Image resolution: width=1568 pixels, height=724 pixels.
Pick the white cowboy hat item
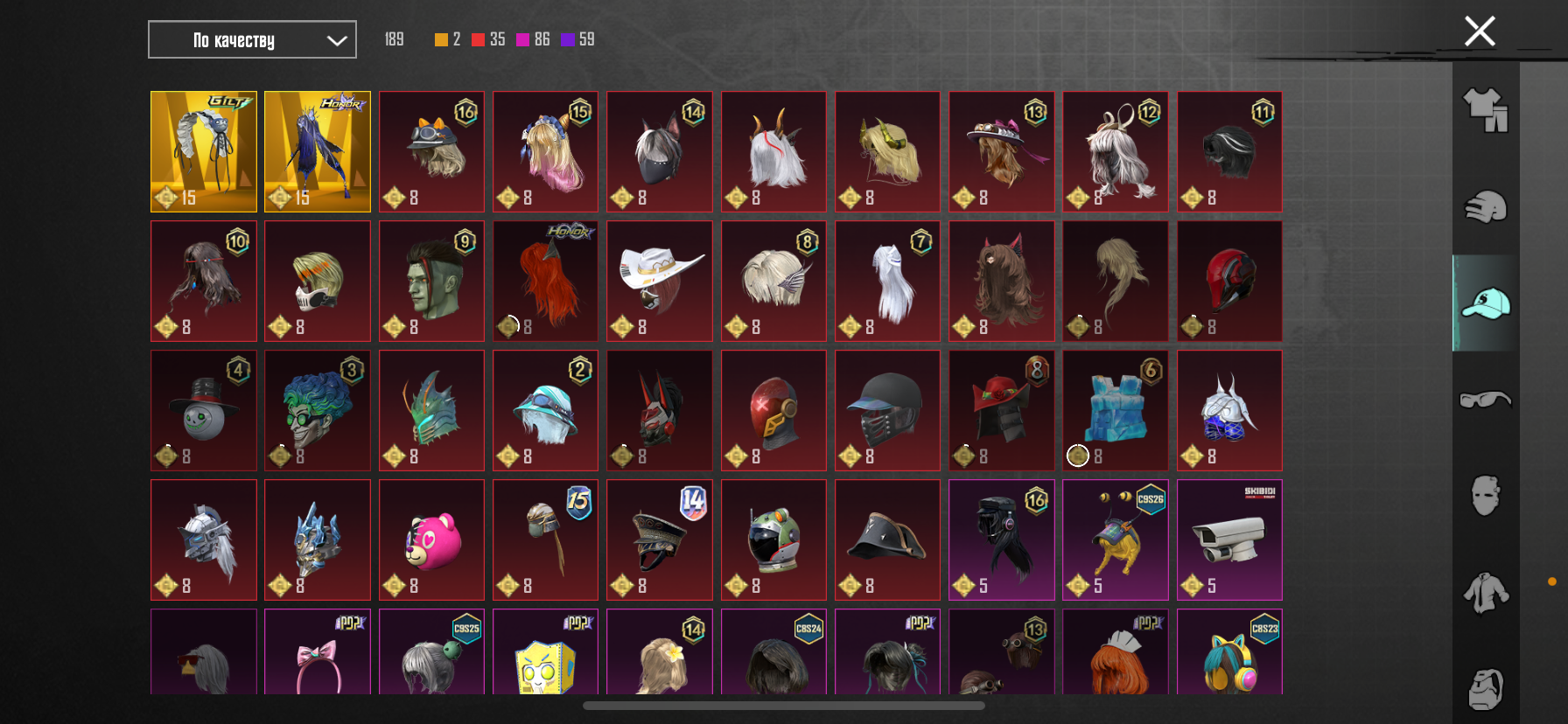coord(660,281)
